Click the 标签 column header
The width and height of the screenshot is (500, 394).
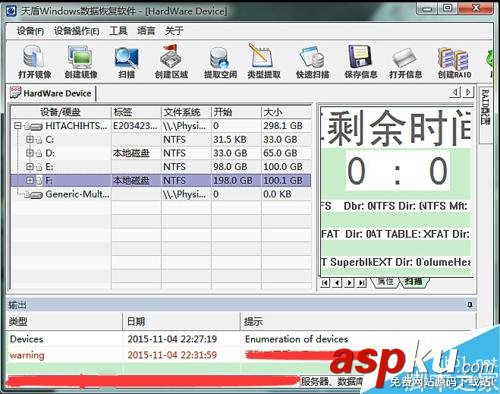(136, 112)
